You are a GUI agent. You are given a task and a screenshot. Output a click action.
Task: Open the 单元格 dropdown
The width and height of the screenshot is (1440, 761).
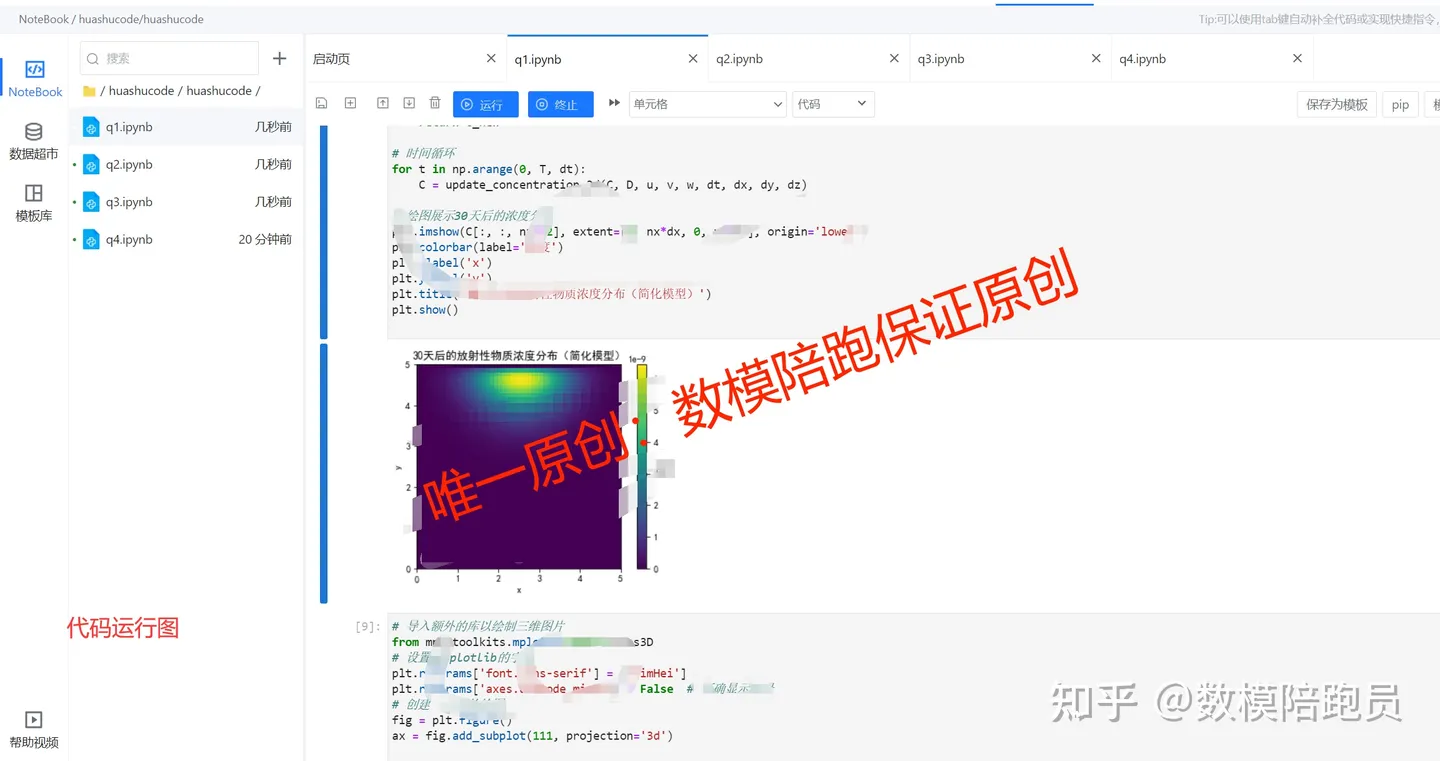pyautogui.click(x=708, y=104)
